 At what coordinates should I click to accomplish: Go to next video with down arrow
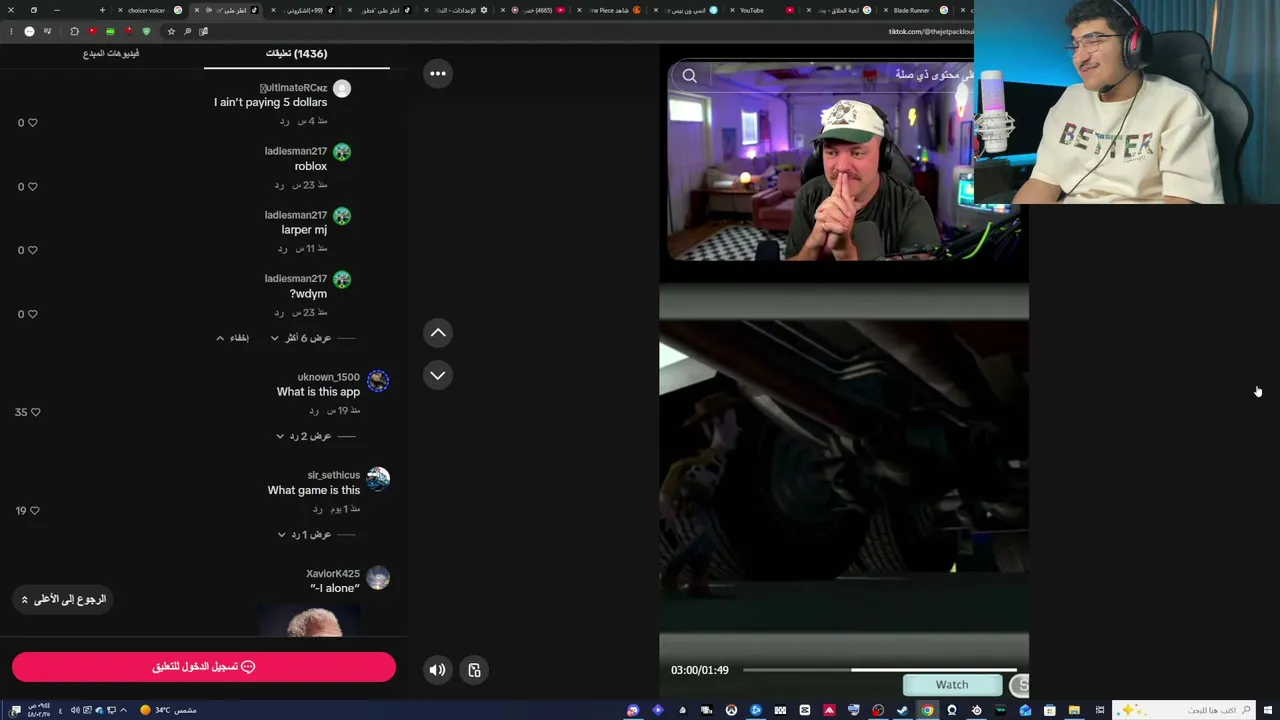point(438,375)
